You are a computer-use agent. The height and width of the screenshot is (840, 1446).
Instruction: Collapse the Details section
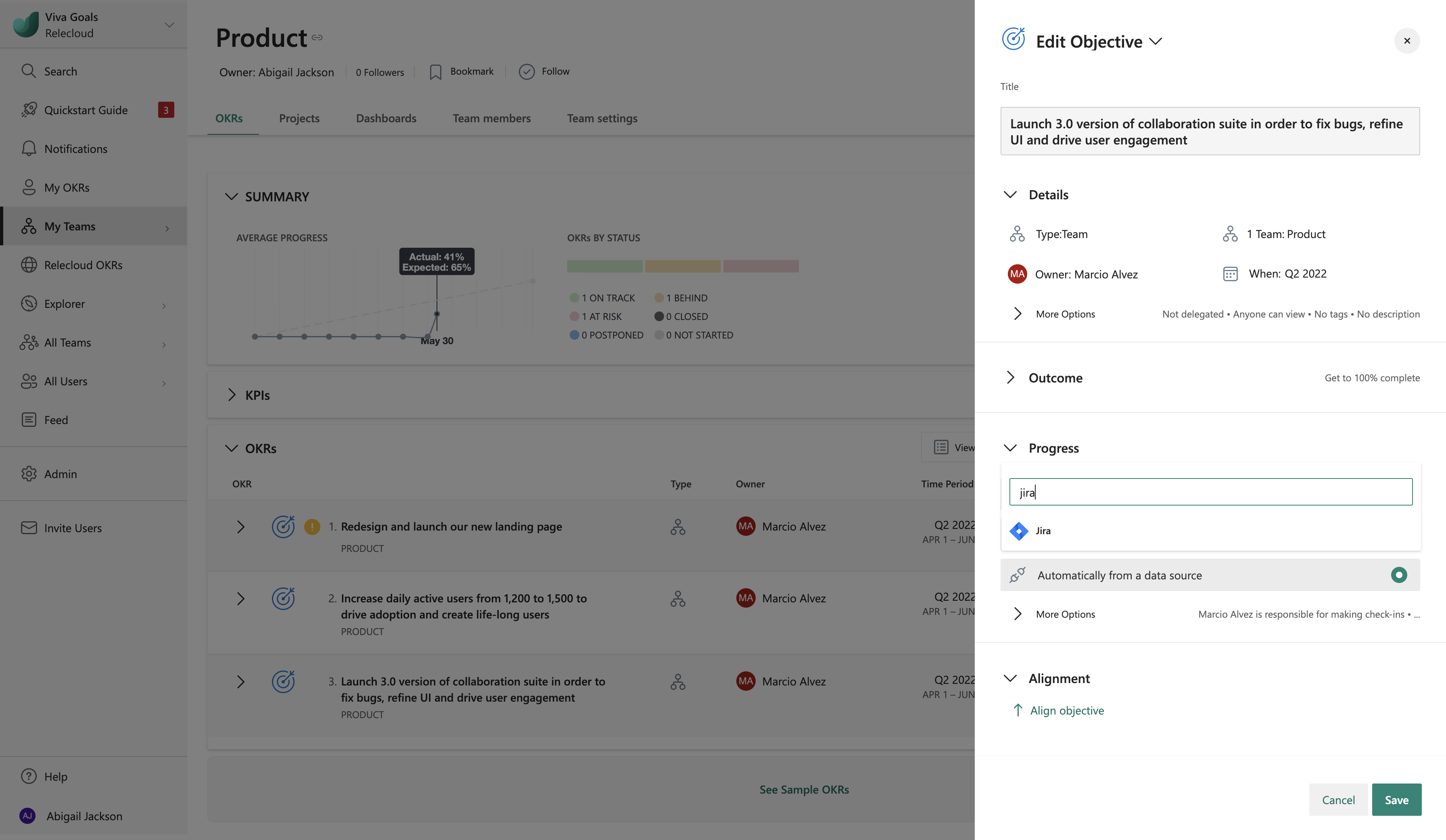1011,195
